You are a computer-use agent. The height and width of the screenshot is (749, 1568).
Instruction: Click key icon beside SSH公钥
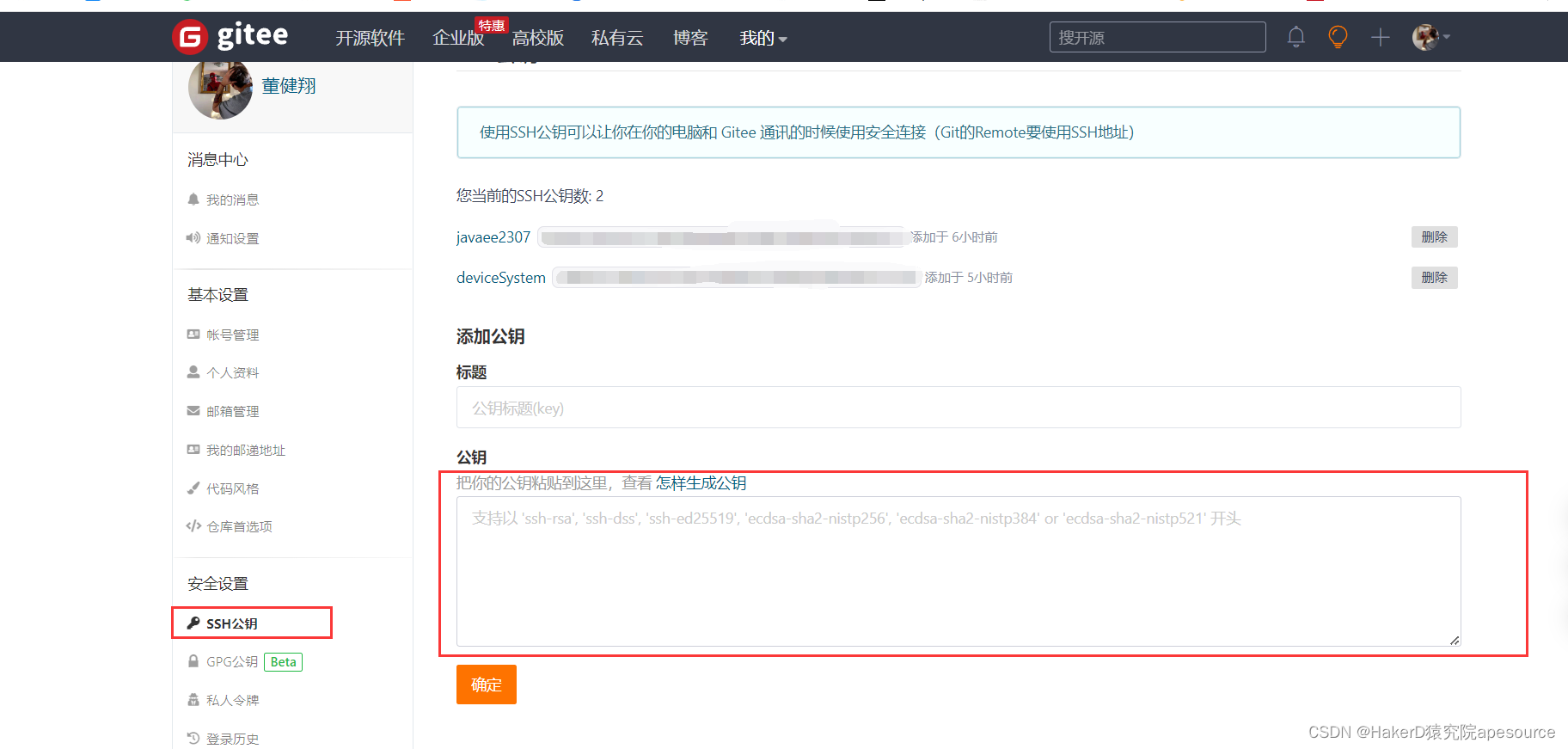click(x=193, y=623)
